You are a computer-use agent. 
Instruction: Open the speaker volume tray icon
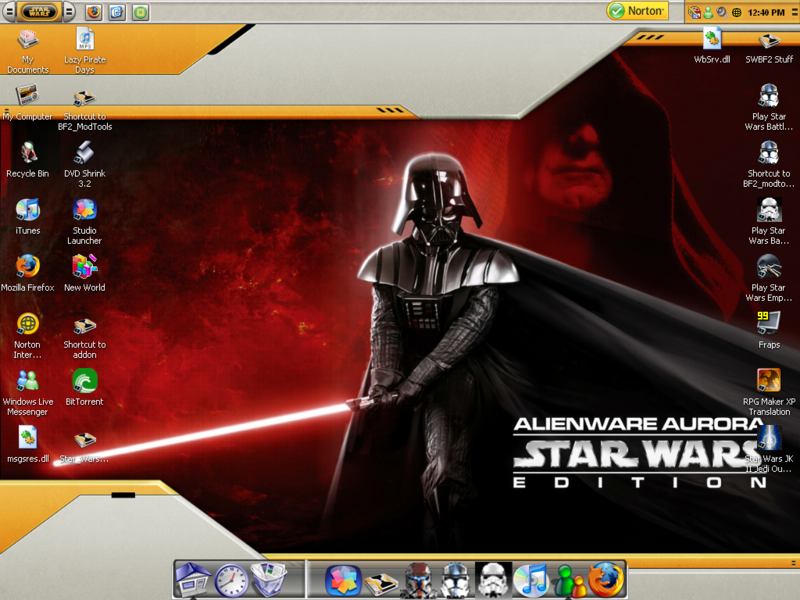(722, 12)
